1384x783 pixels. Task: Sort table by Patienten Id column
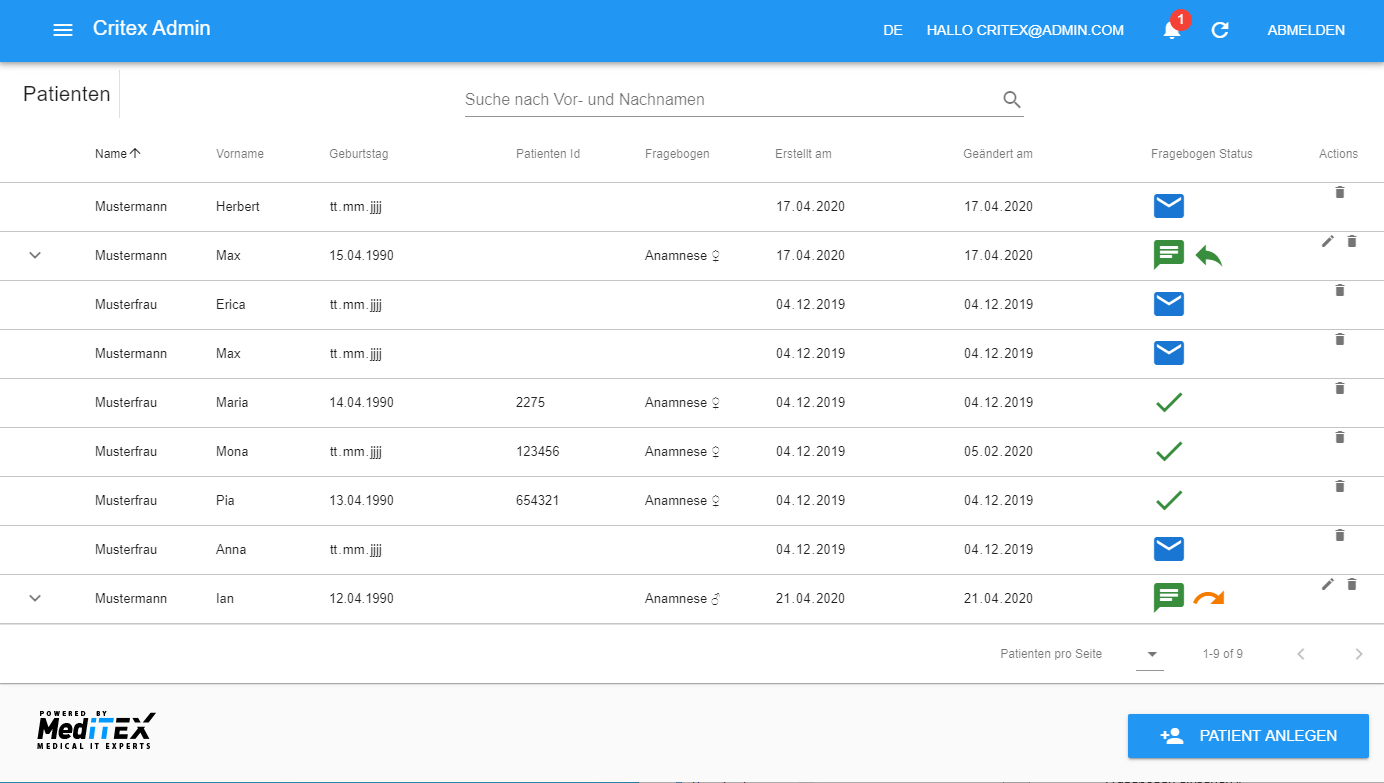click(x=548, y=154)
